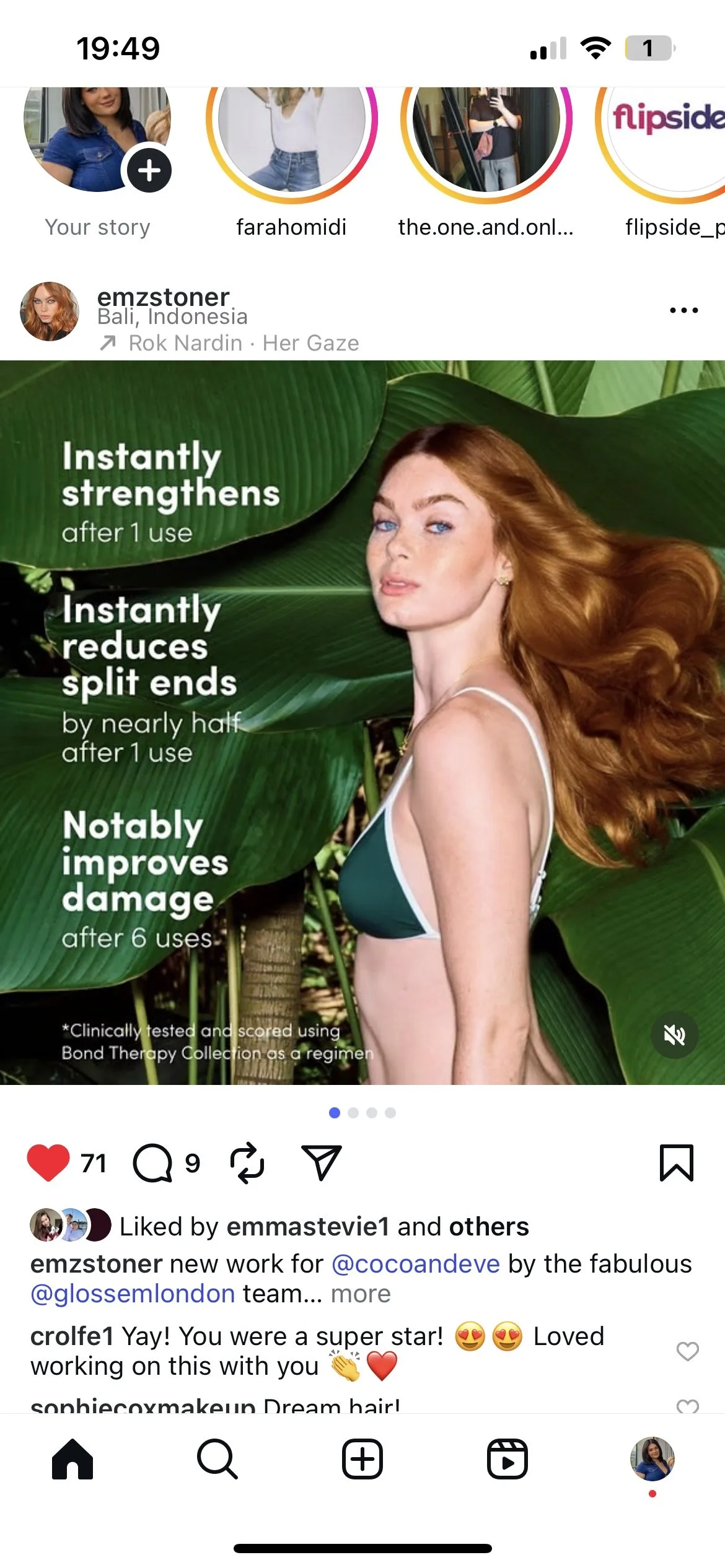The image size is (725, 1568).
Task: Tap the repost arrows icon
Action: pos(247,1162)
